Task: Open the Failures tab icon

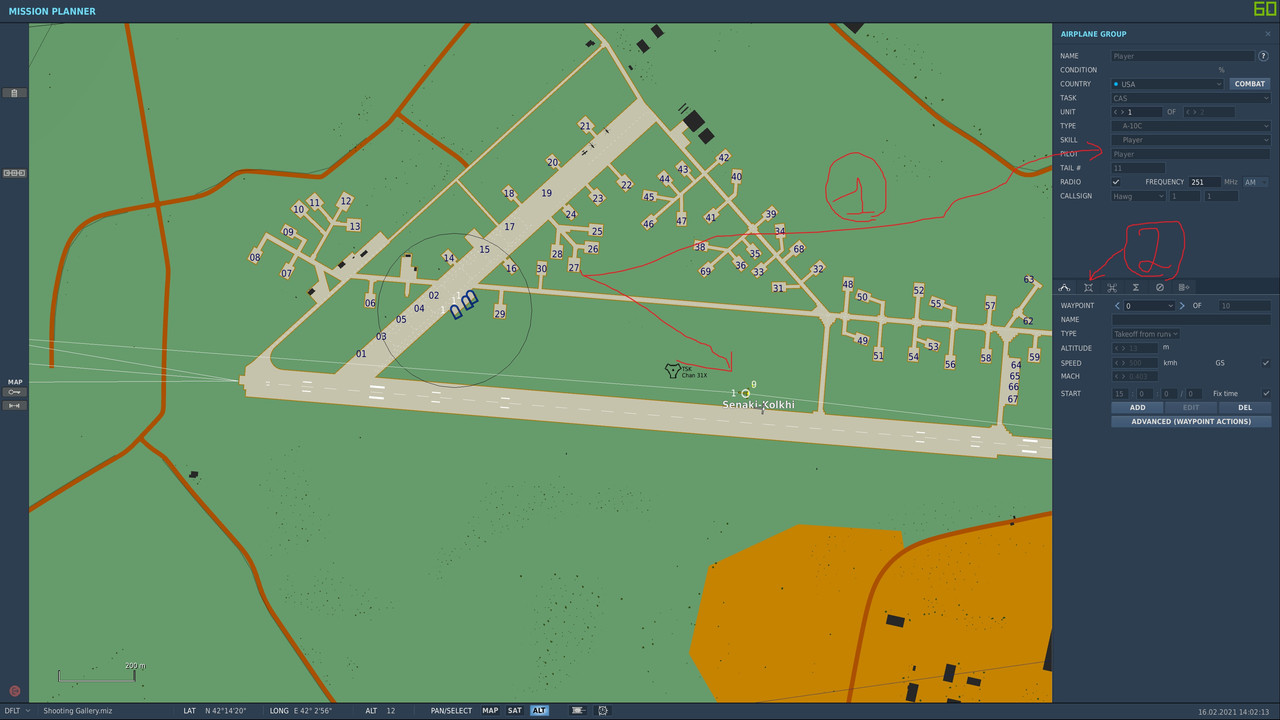Action: point(1160,287)
